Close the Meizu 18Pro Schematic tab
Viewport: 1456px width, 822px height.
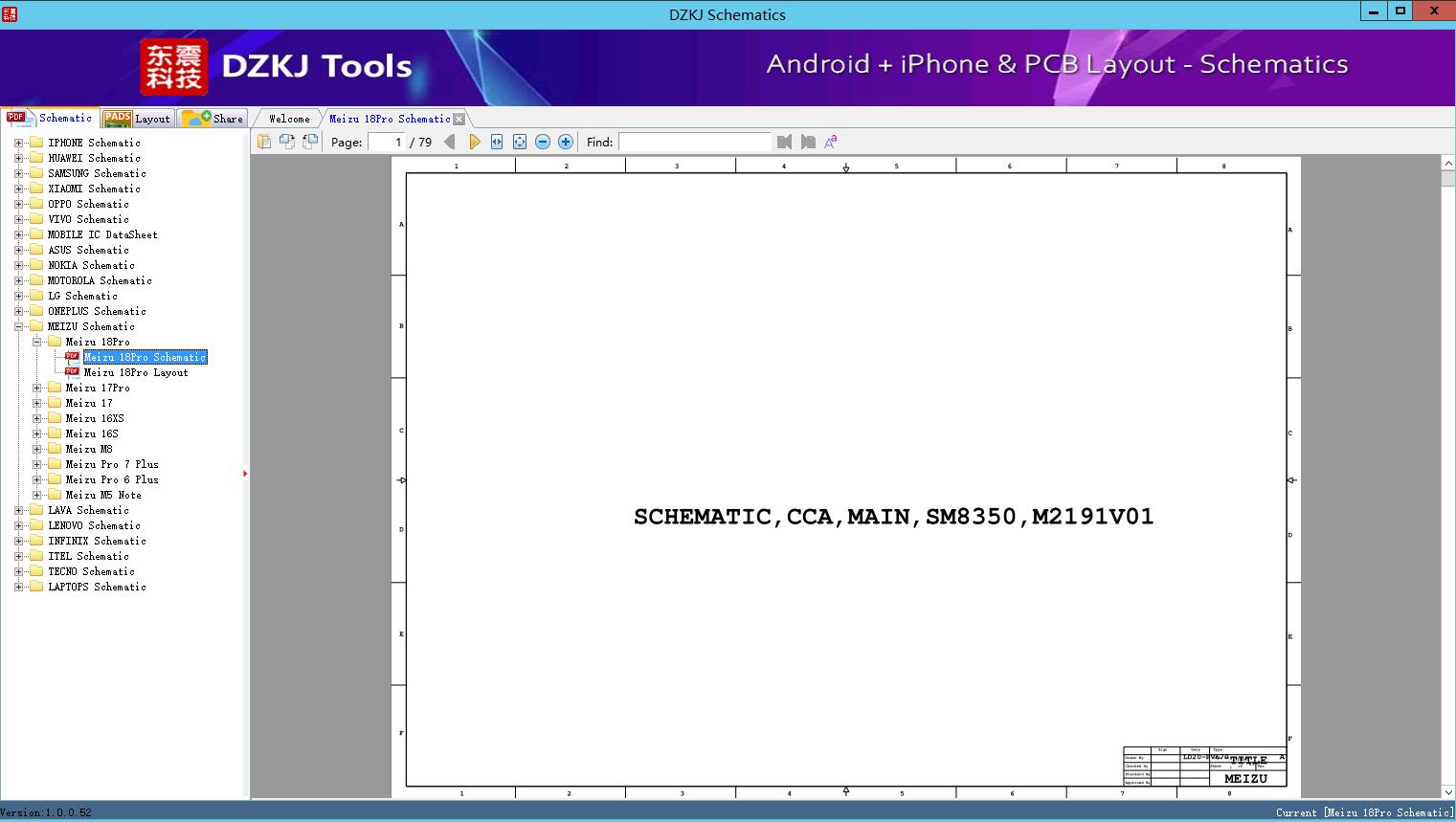(x=459, y=119)
